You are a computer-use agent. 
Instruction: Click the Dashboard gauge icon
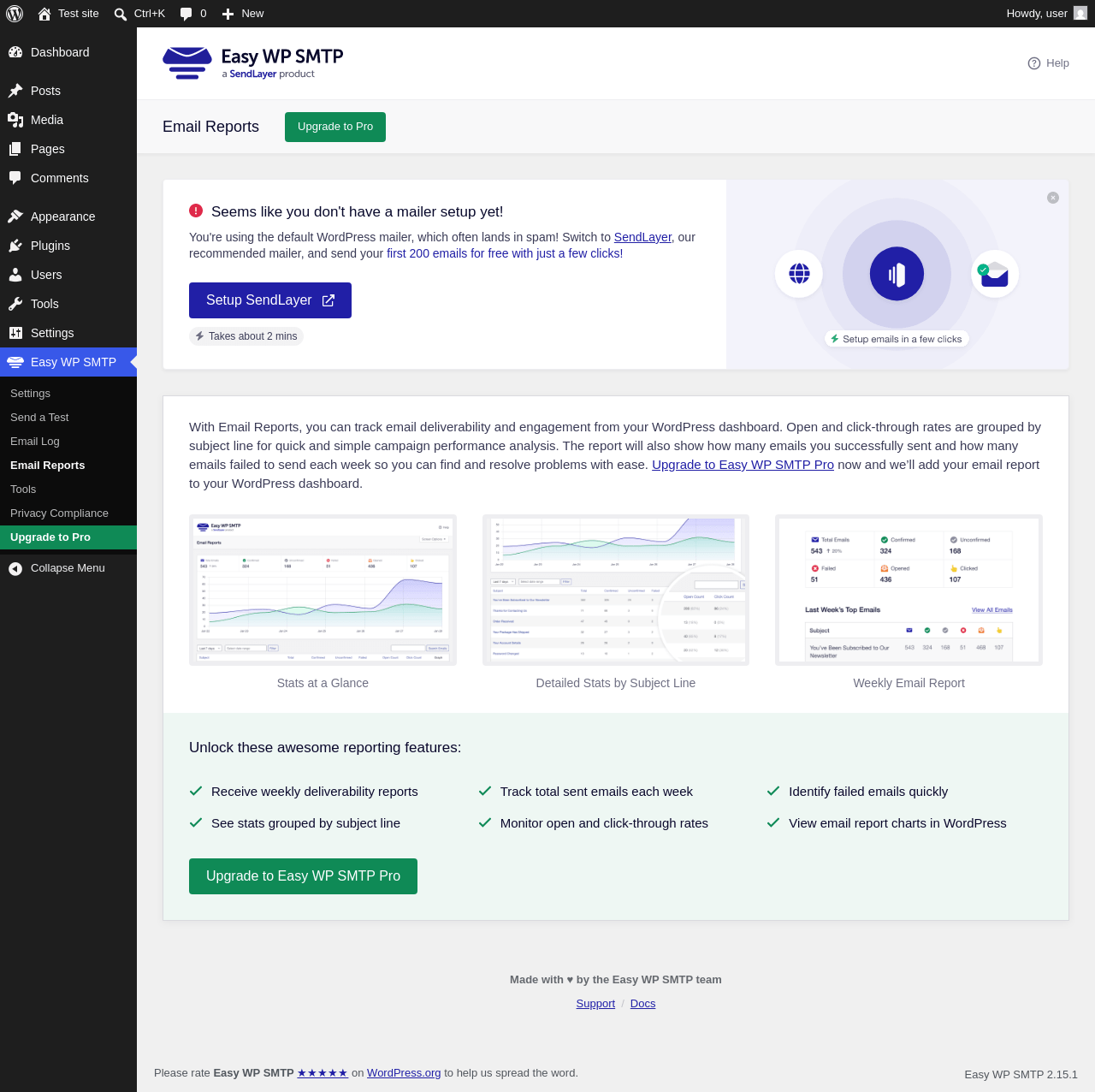[15, 52]
